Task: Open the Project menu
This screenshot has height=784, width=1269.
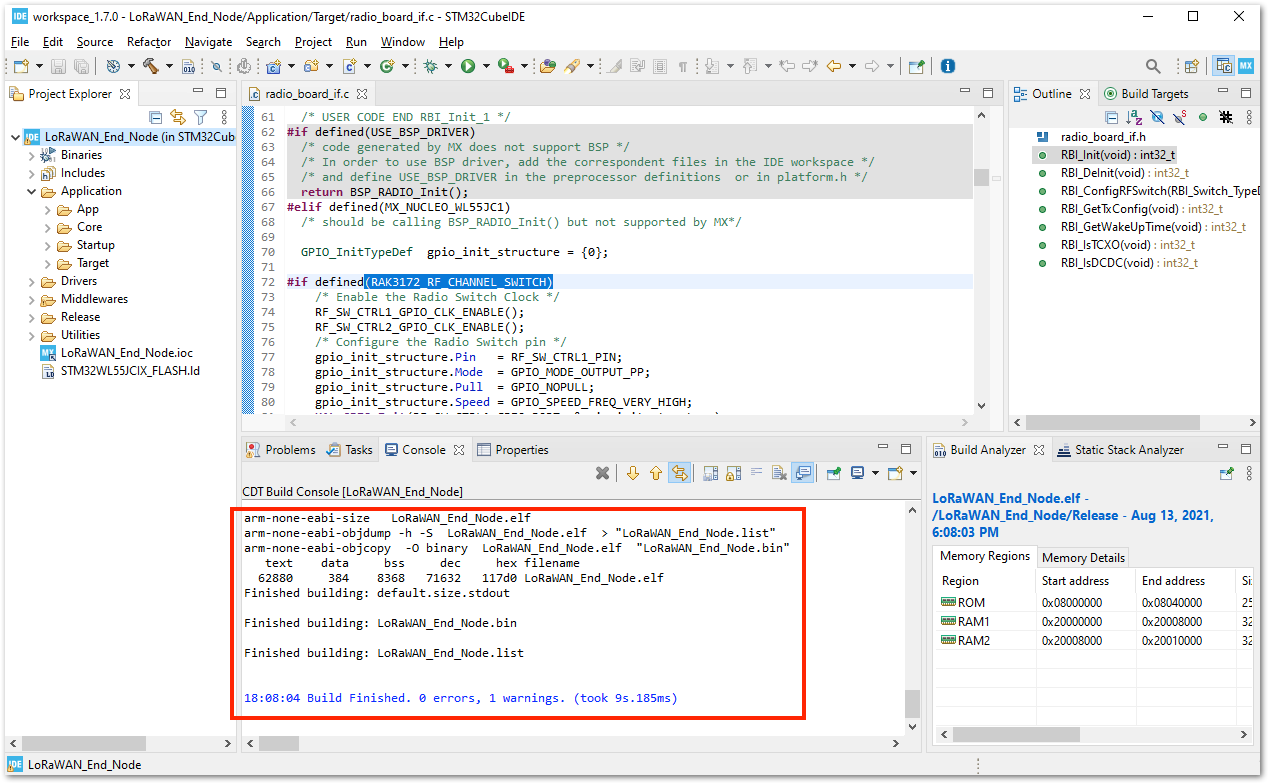Action: [x=313, y=42]
